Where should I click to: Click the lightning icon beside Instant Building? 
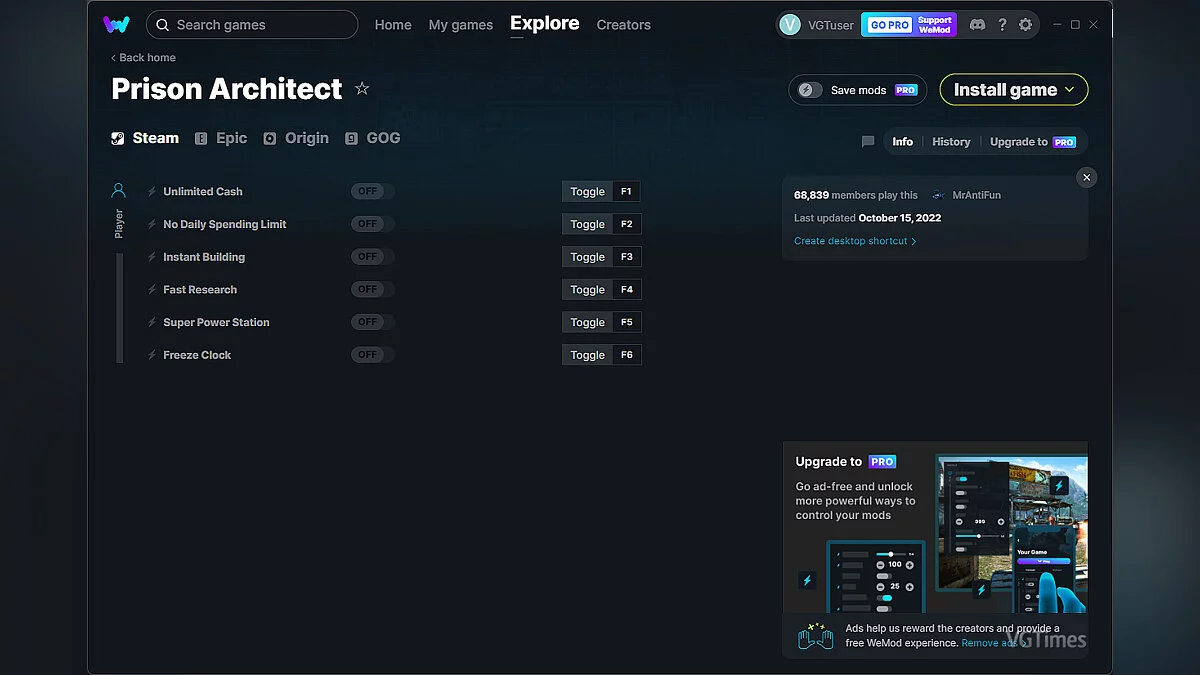pos(152,257)
